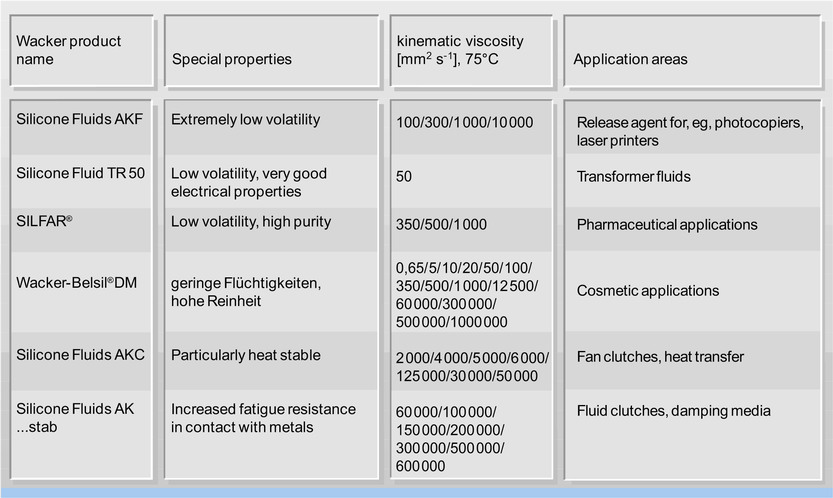Screen dimensions: 833x498
Task: Click the 'Silicone Fluids AKC' product cell
Action: (81, 361)
